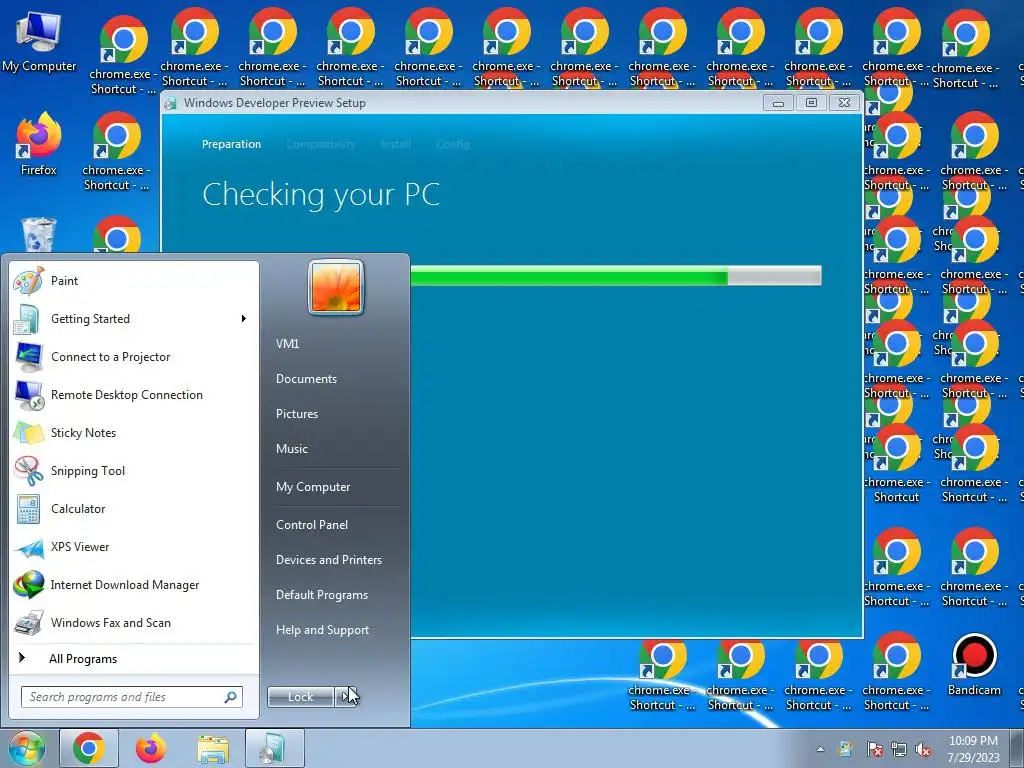The width and height of the screenshot is (1024, 768).
Task: Maximize the Windows Developer Preview Setup window
Action: pyautogui.click(x=811, y=103)
